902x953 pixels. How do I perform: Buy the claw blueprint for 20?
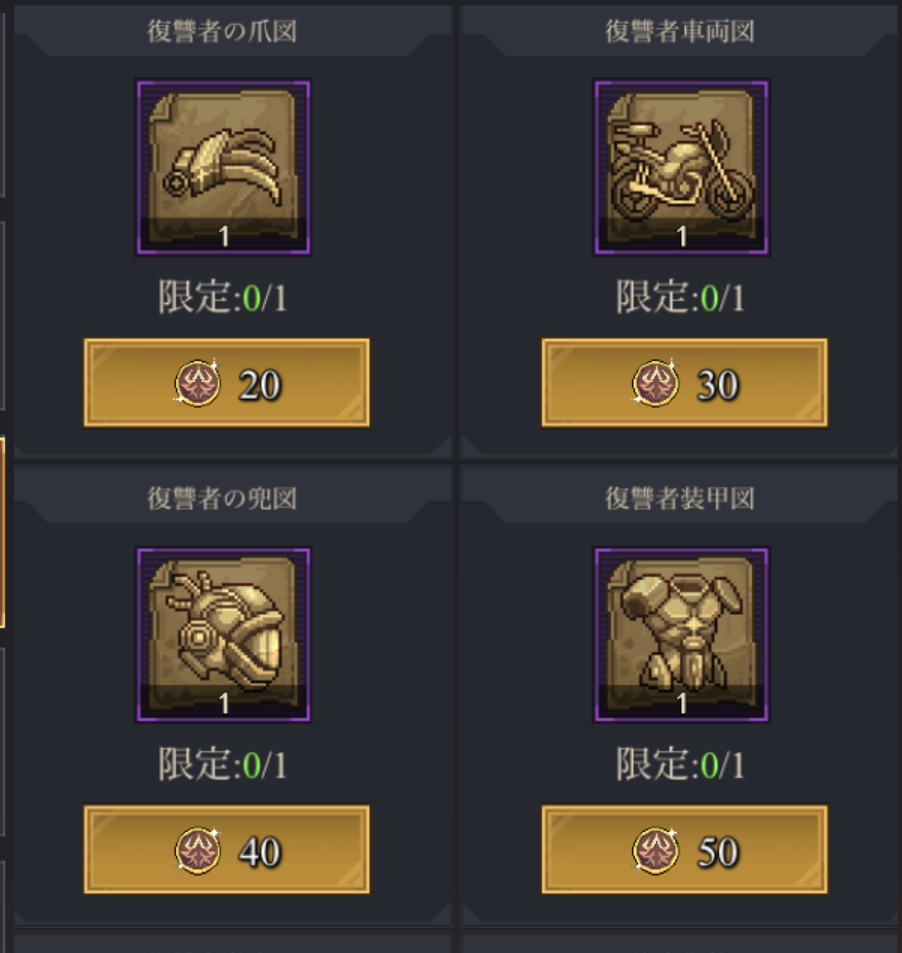227,382
